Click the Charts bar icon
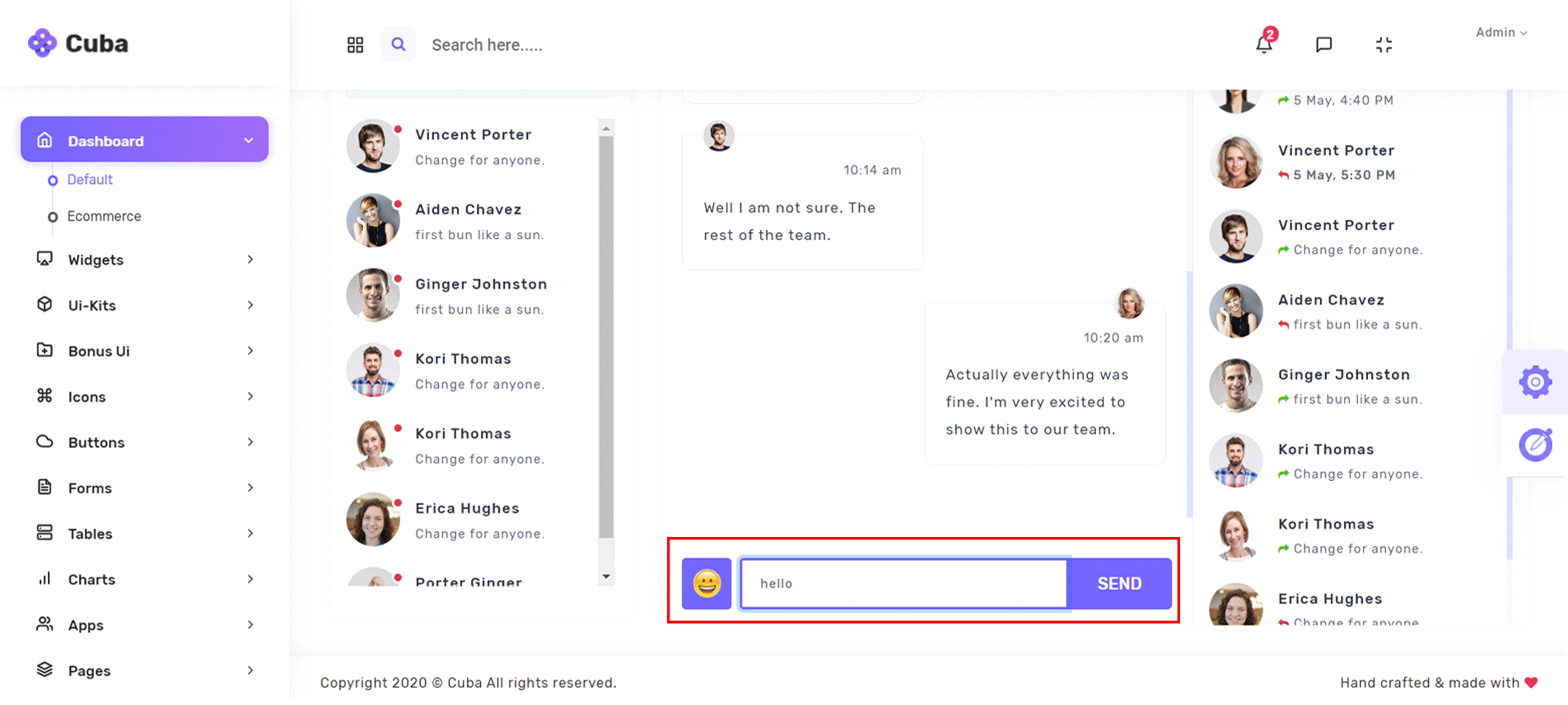 tap(45, 578)
